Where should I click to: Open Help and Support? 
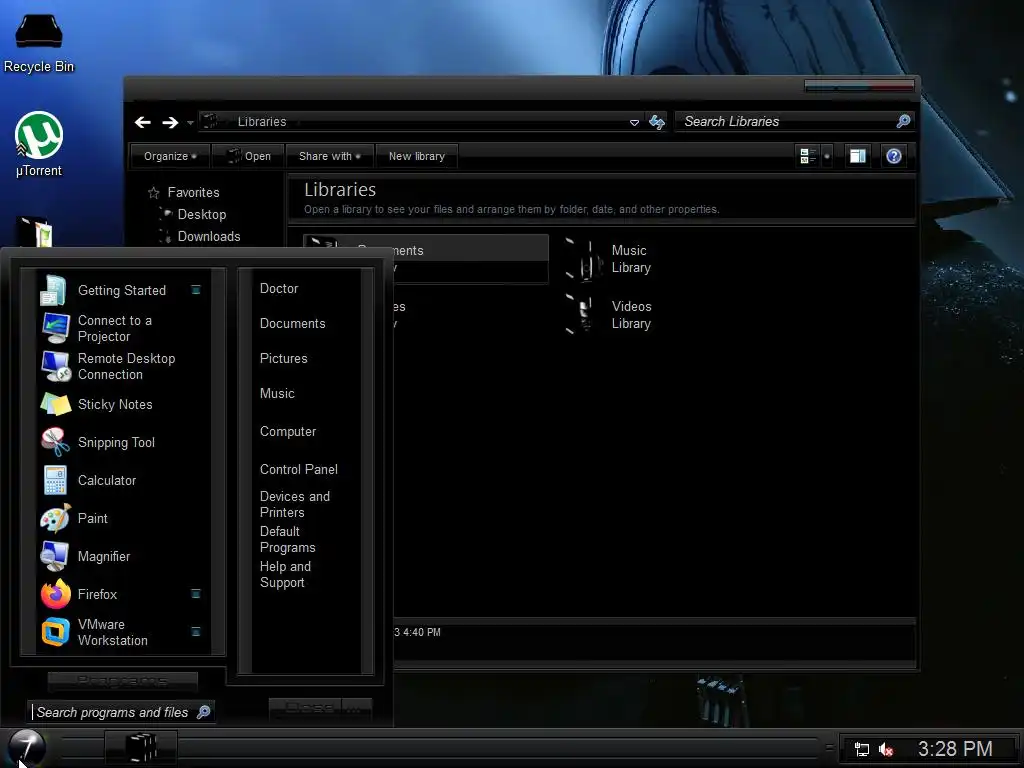(x=285, y=575)
